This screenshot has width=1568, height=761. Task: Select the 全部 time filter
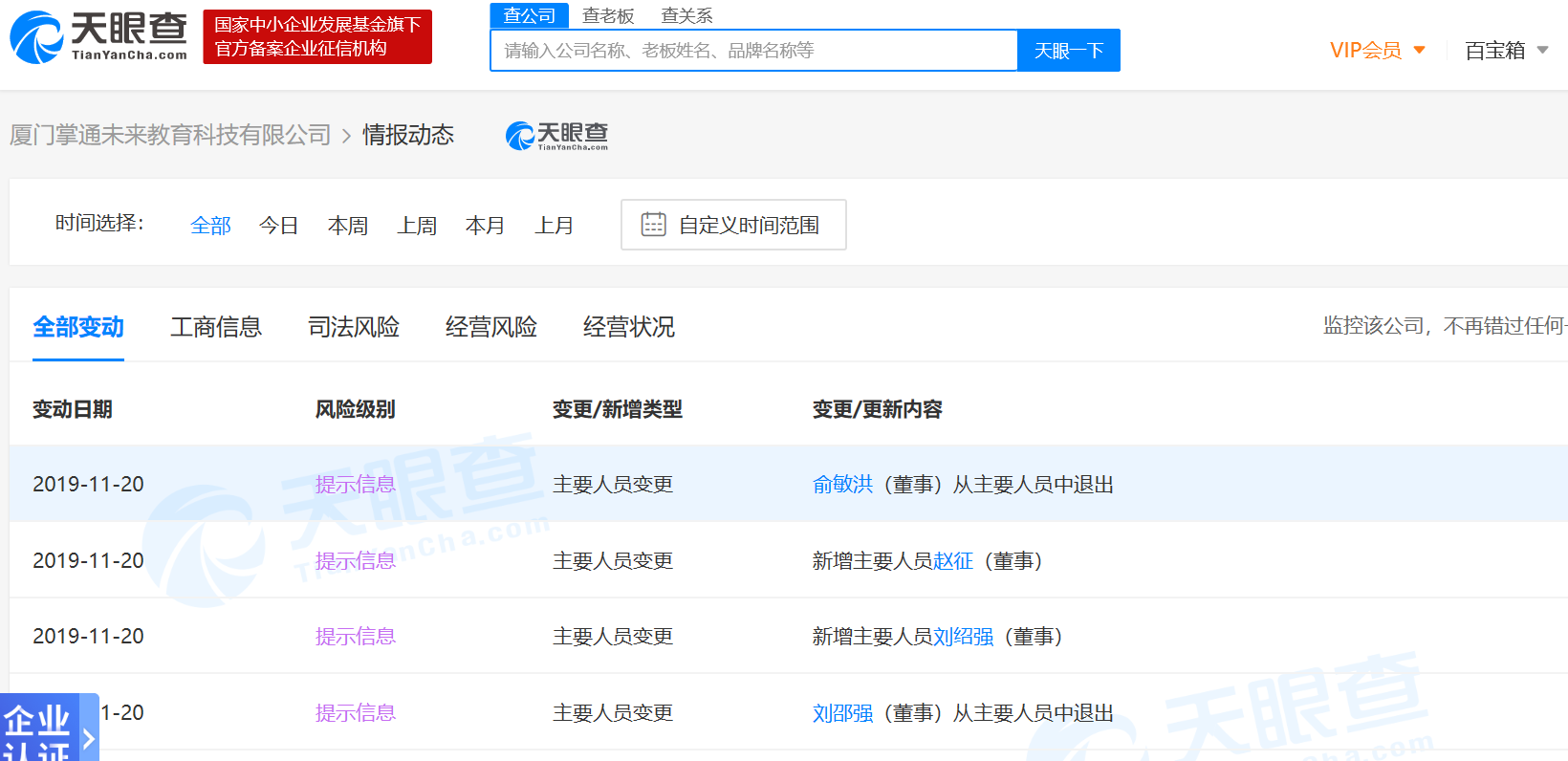tap(210, 226)
